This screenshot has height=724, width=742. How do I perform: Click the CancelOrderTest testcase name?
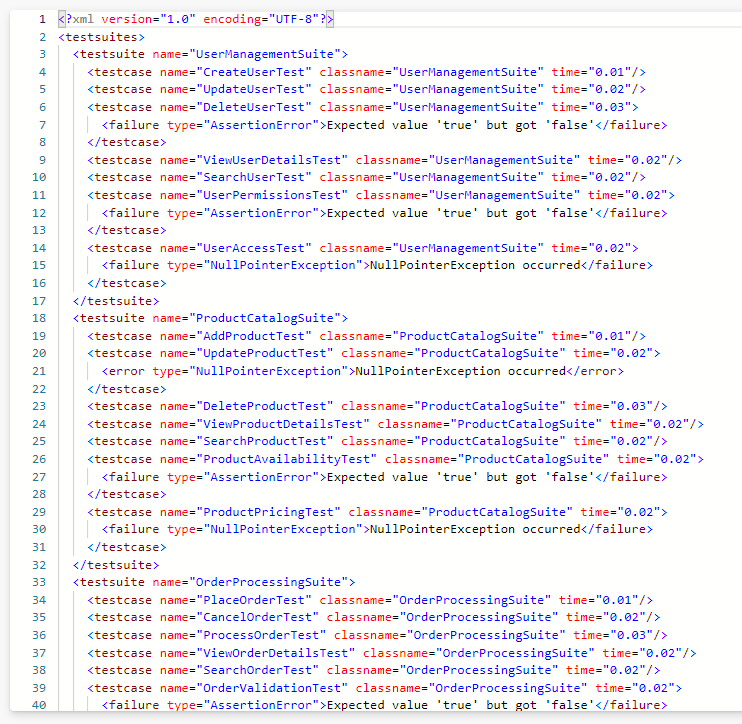pos(257,618)
